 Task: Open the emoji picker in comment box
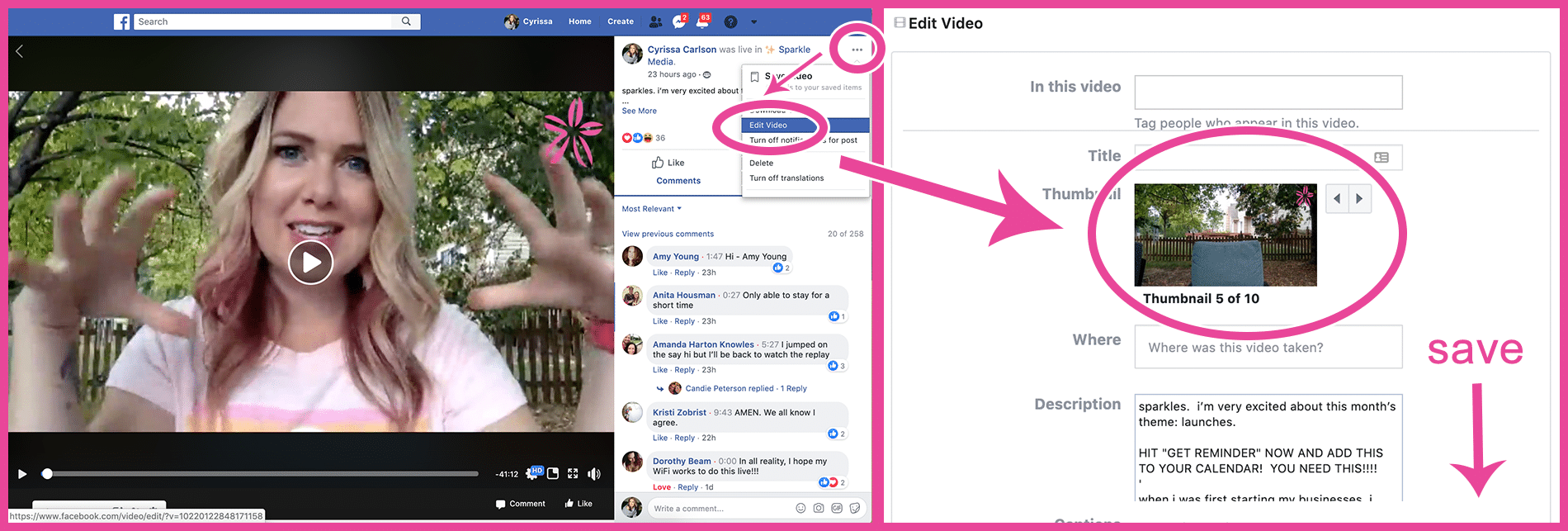[x=801, y=509]
